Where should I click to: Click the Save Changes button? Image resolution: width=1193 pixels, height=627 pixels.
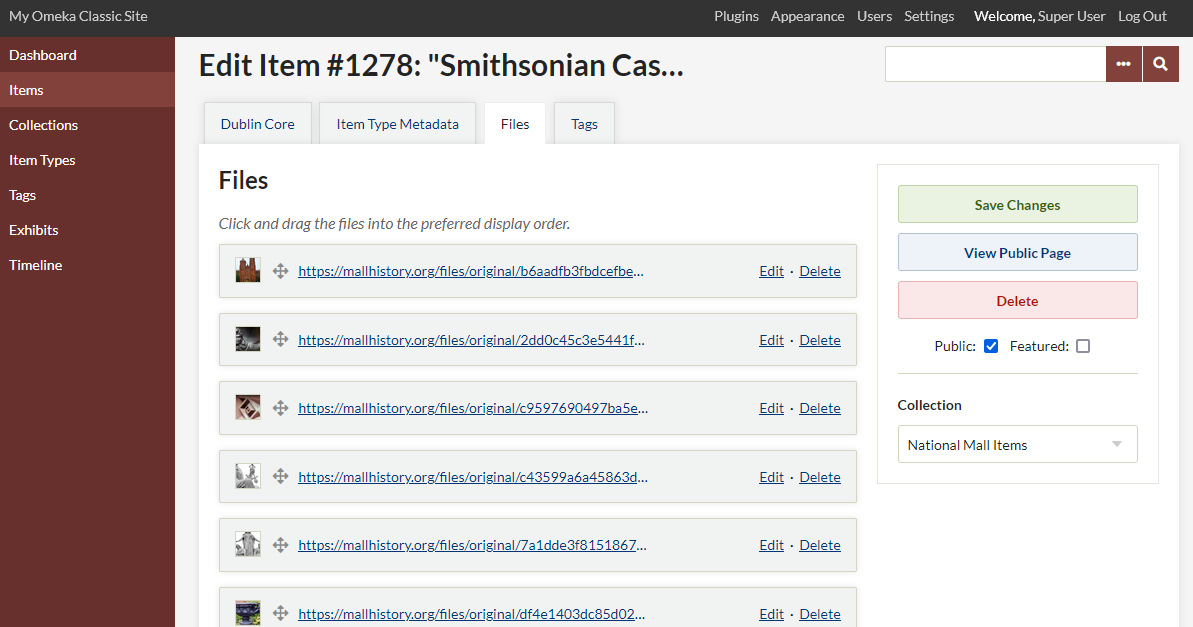(1017, 204)
